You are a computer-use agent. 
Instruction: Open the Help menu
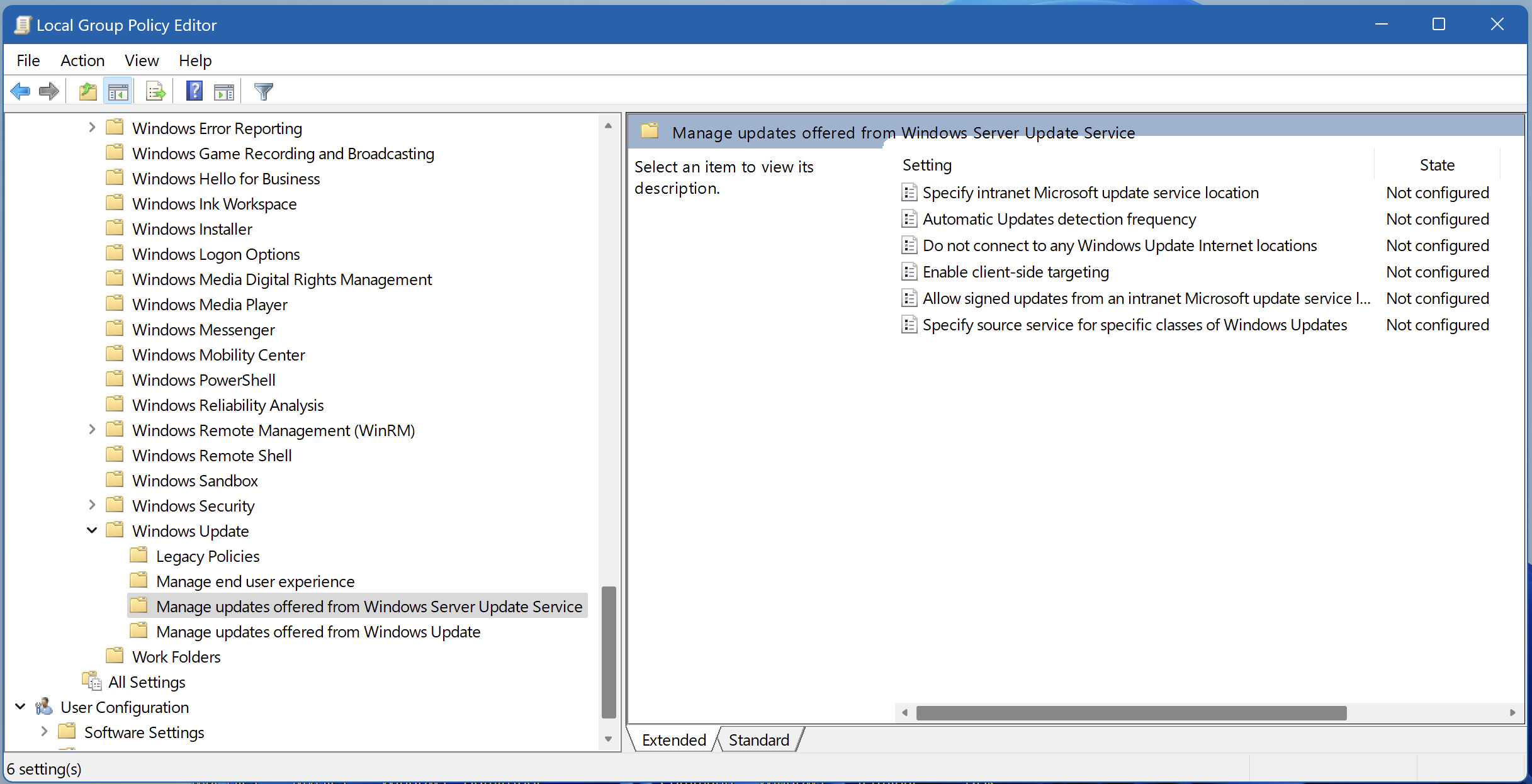[x=195, y=60]
